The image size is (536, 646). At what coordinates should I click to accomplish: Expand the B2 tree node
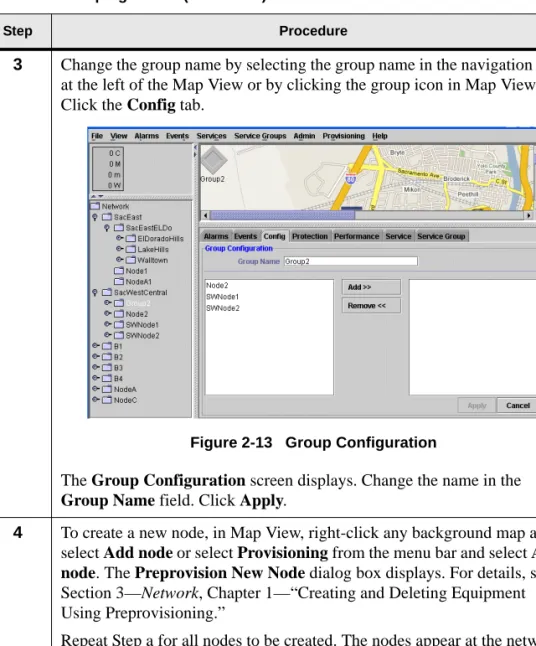coord(96,356)
